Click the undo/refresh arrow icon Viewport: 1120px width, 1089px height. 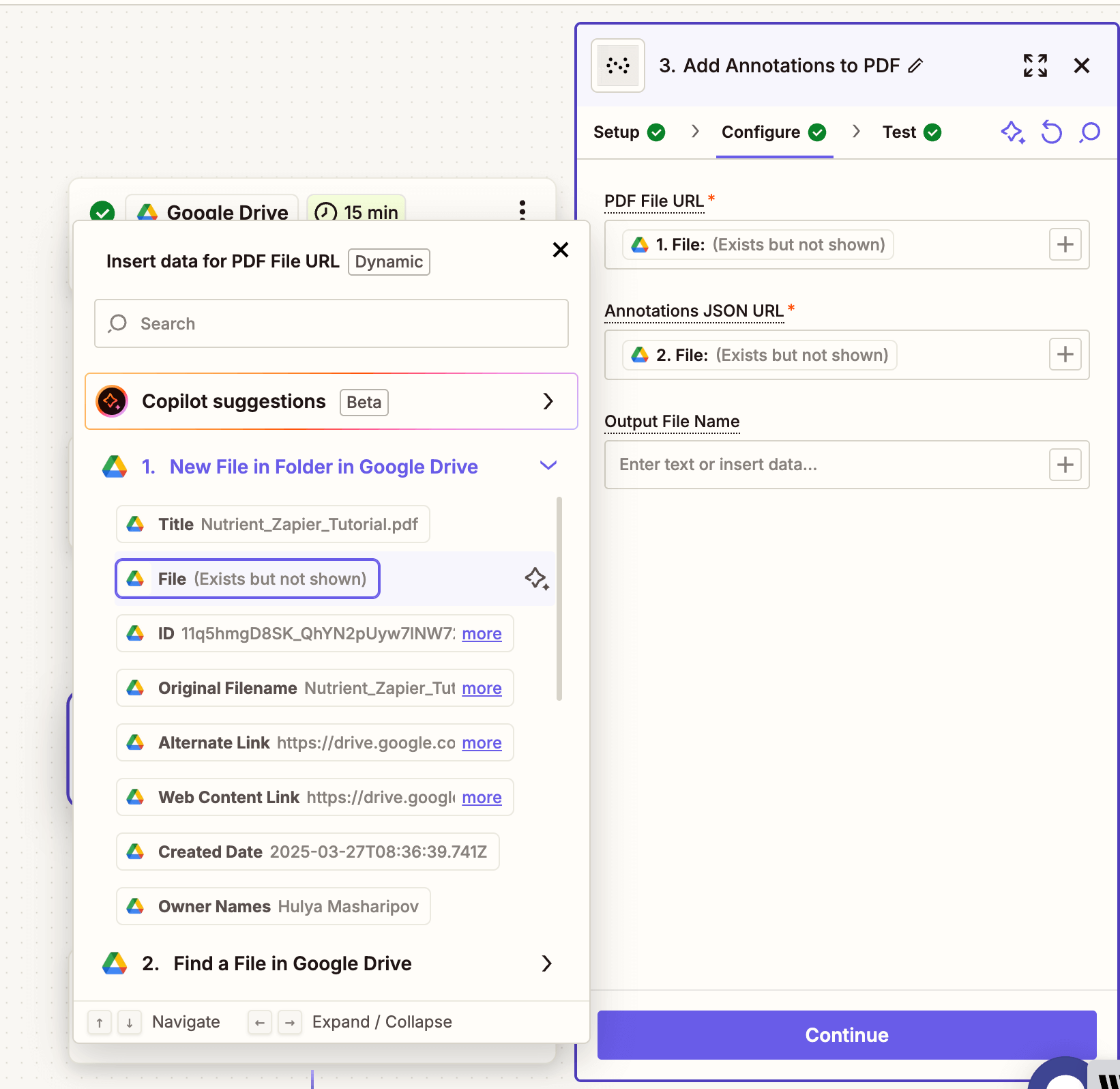[x=1051, y=132]
